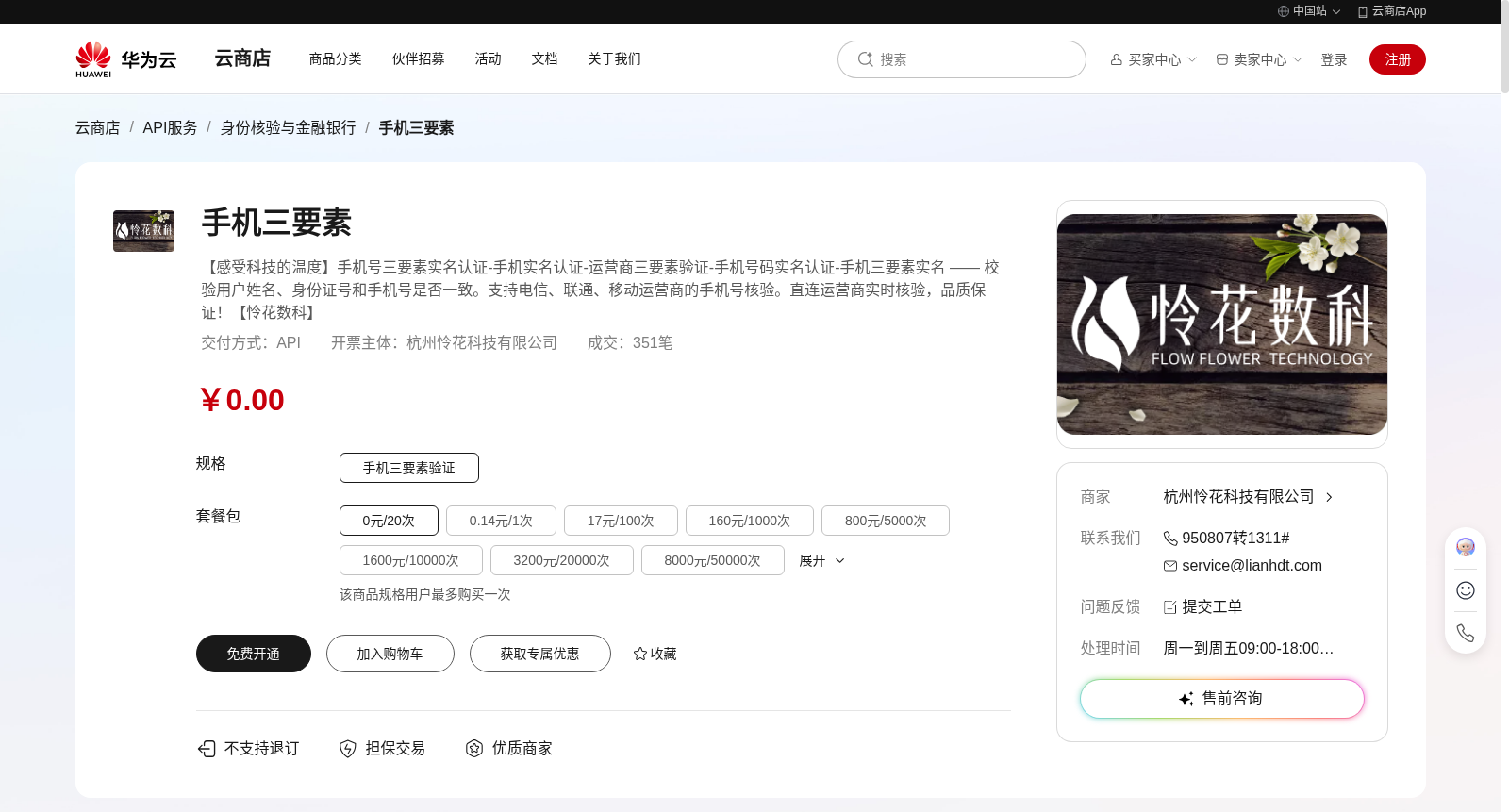Open the 文档 menu item
Screen dimensions: 1509x812
[545, 58]
